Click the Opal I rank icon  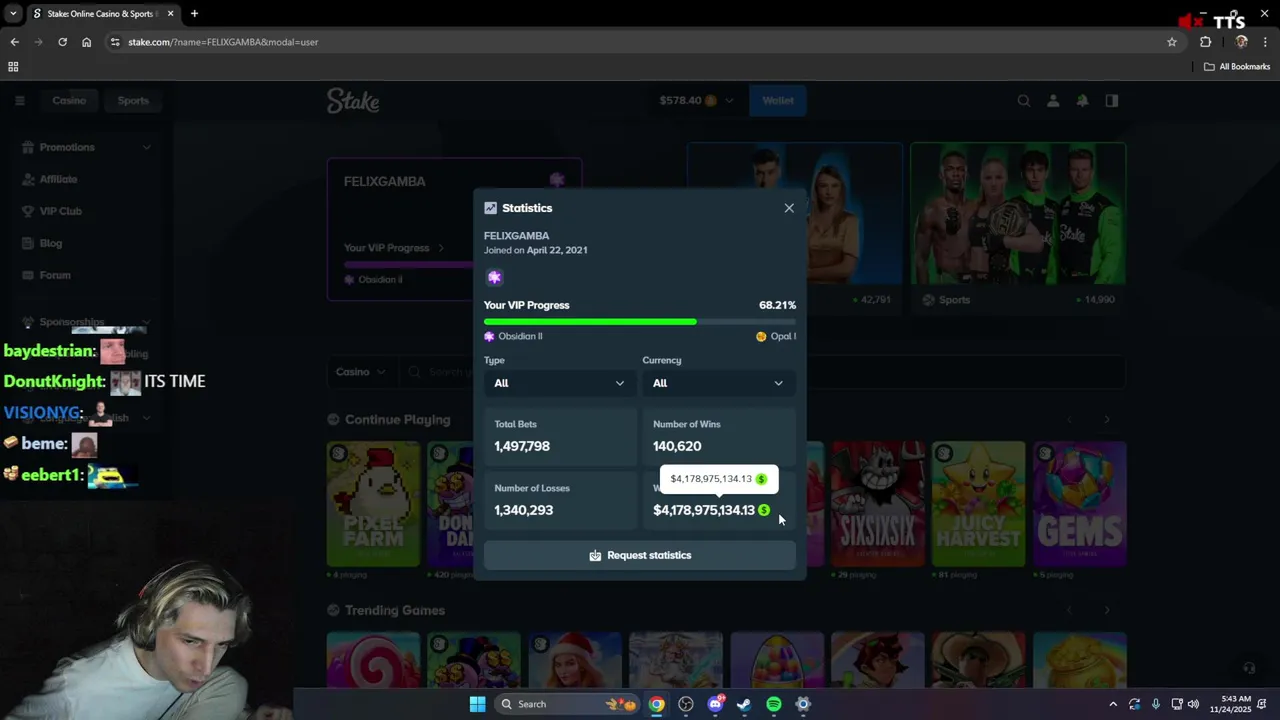[x=761, y=336]
